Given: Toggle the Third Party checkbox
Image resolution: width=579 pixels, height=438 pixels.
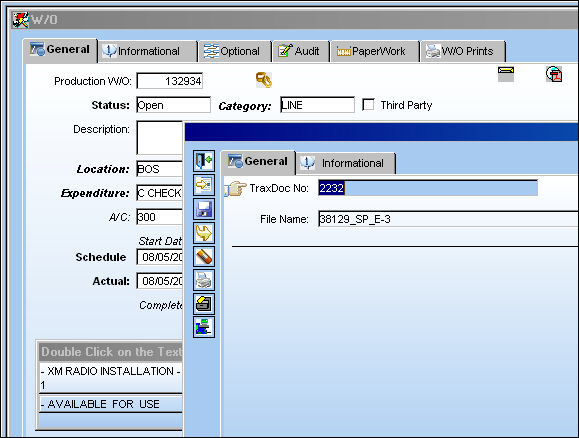Looking at the screenshot, I should point(368,105).
